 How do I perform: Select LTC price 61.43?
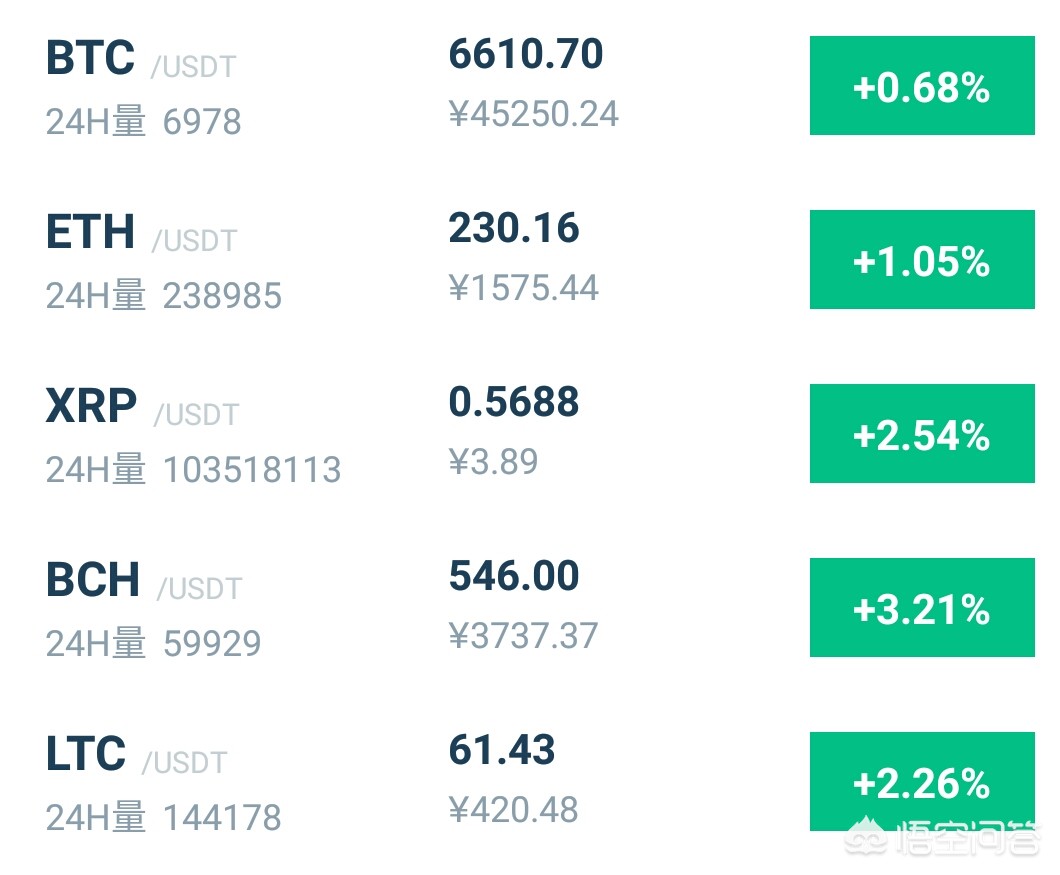(502, 750)
